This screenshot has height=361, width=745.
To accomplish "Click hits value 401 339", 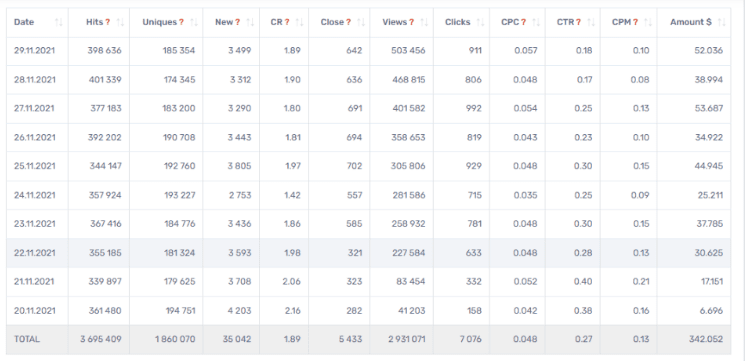I will pos(105,80).
